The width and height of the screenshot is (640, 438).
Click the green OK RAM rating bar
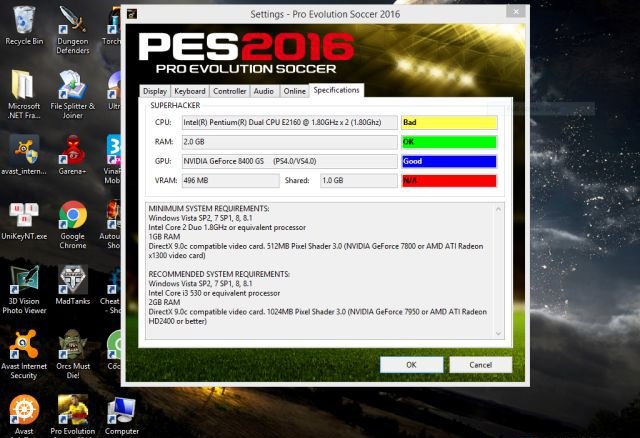pyautogui.click(x=449, y=142)
